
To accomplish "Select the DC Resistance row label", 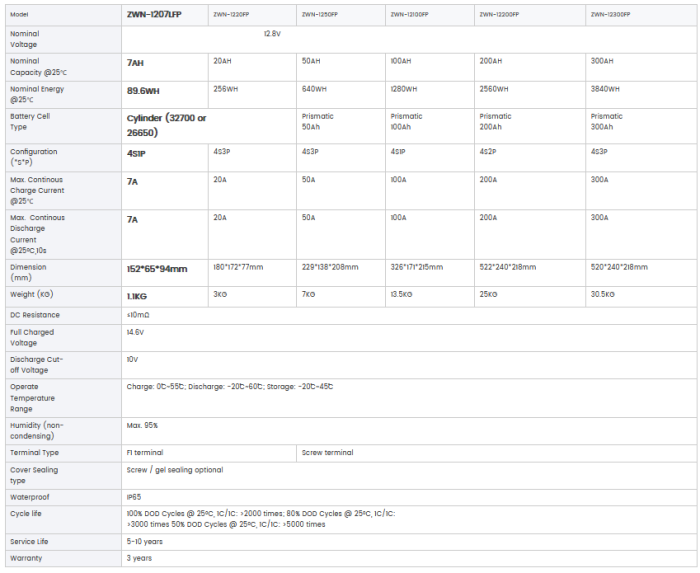I will (x=35, y=314).
